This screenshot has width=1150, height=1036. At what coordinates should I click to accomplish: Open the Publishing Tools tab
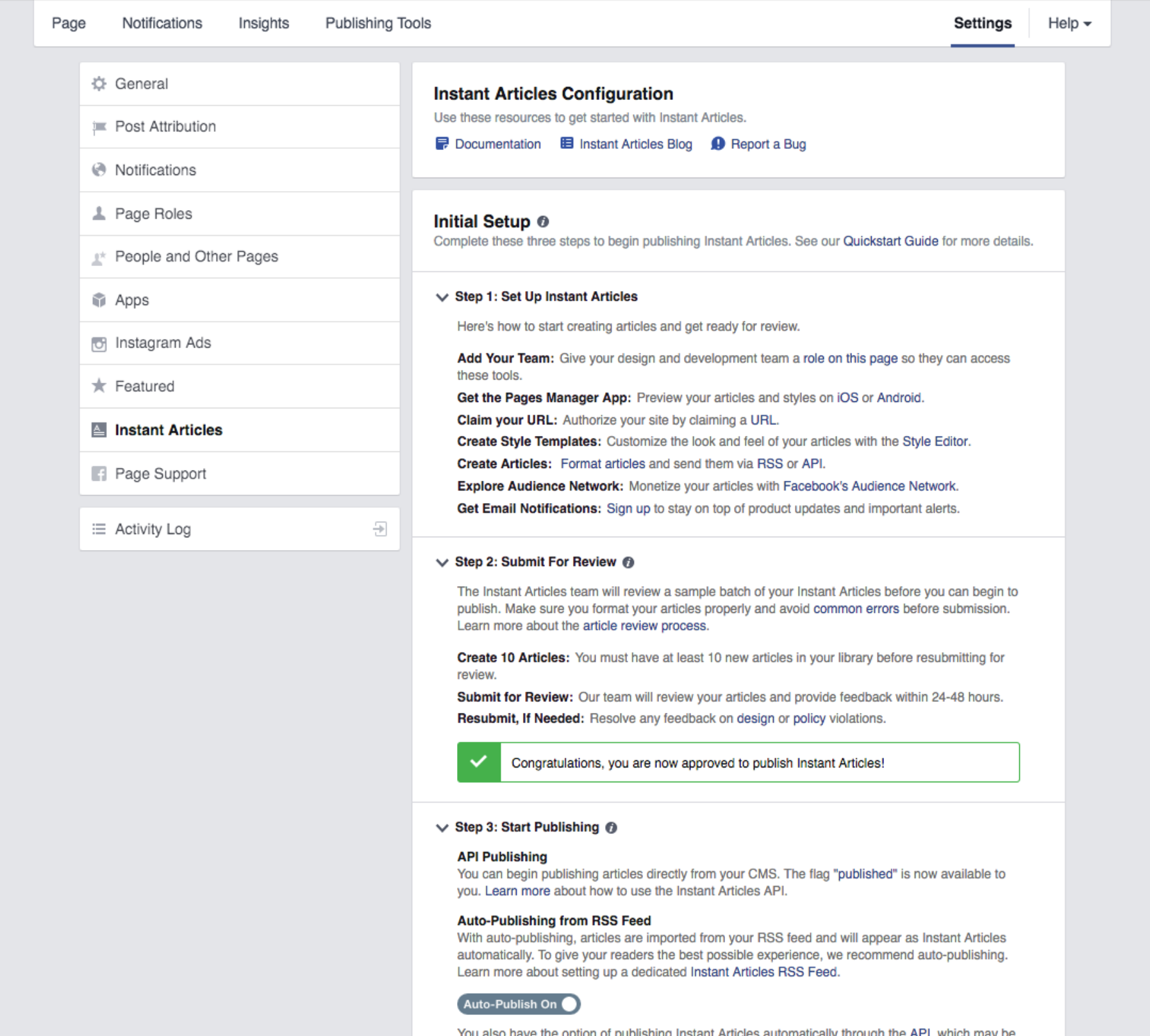coord(378,24)
